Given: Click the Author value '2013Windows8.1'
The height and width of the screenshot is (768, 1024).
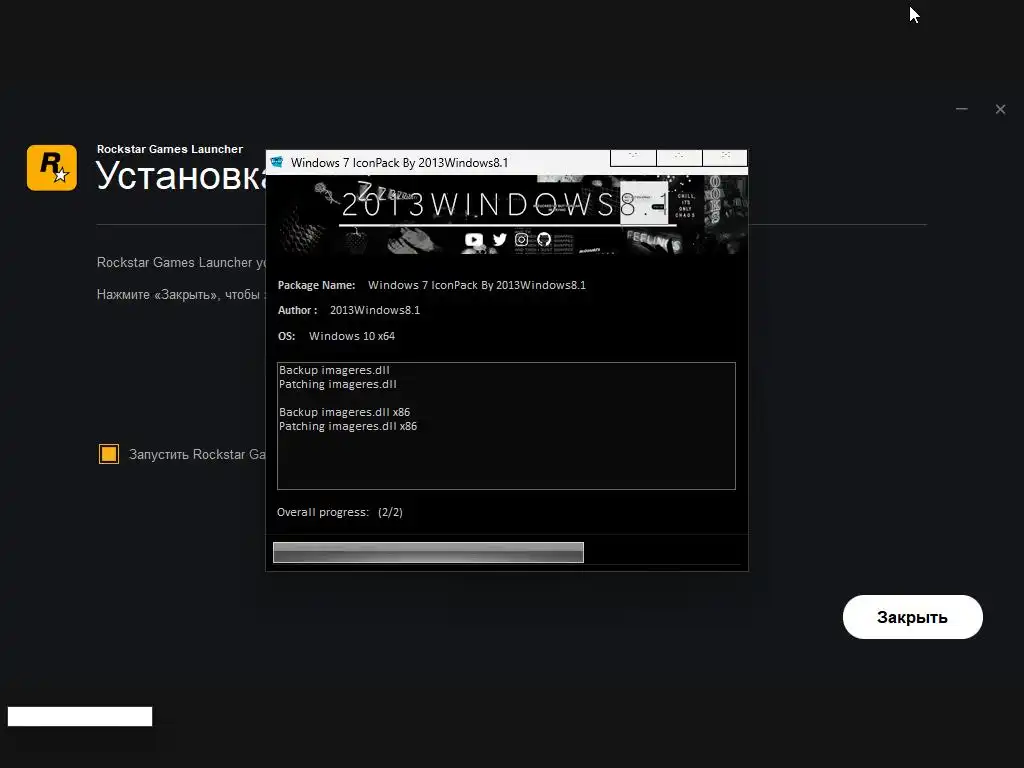Looking at the screenshot, I should pos(375,310).
